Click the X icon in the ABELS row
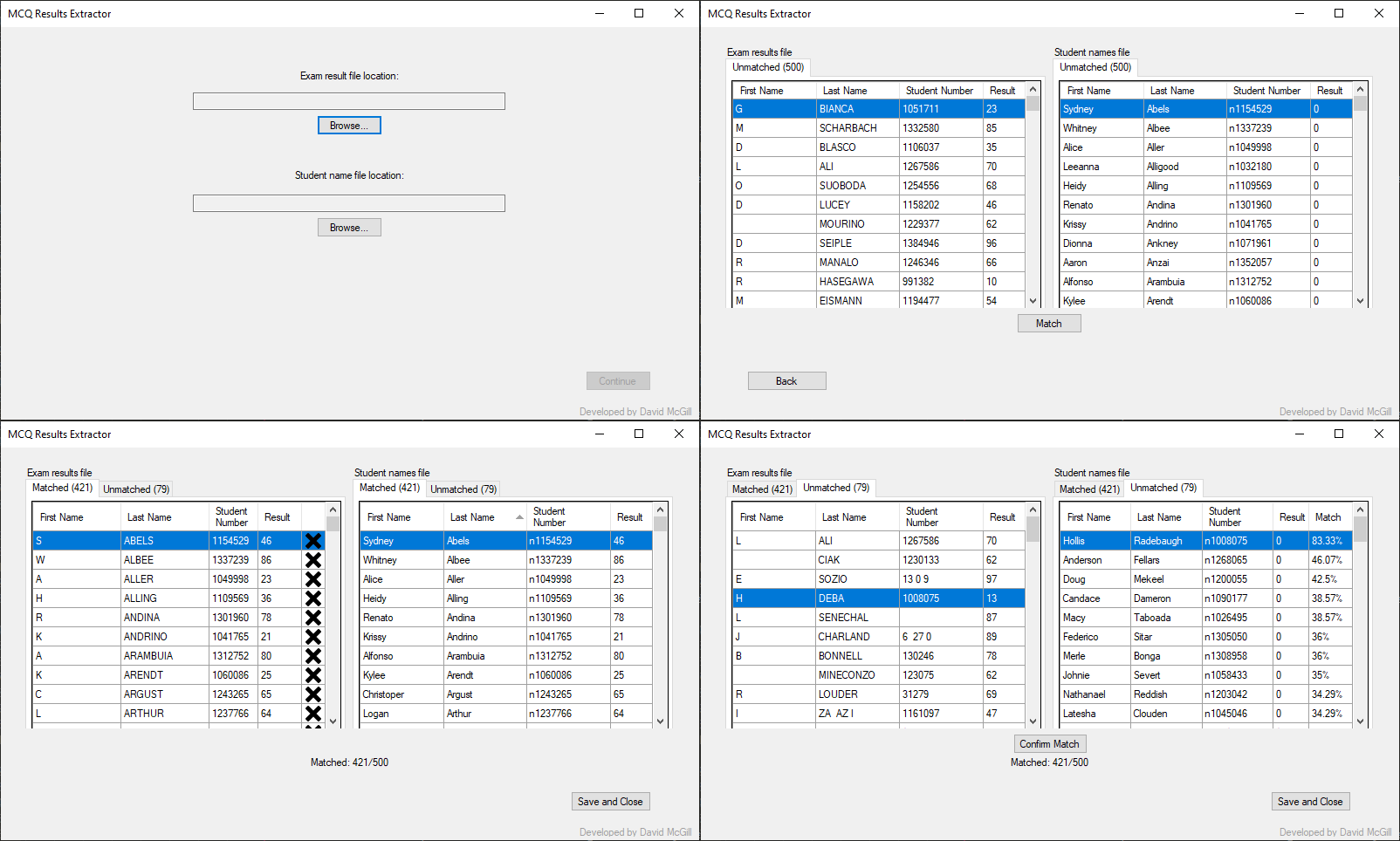 (x=313, y=541)
